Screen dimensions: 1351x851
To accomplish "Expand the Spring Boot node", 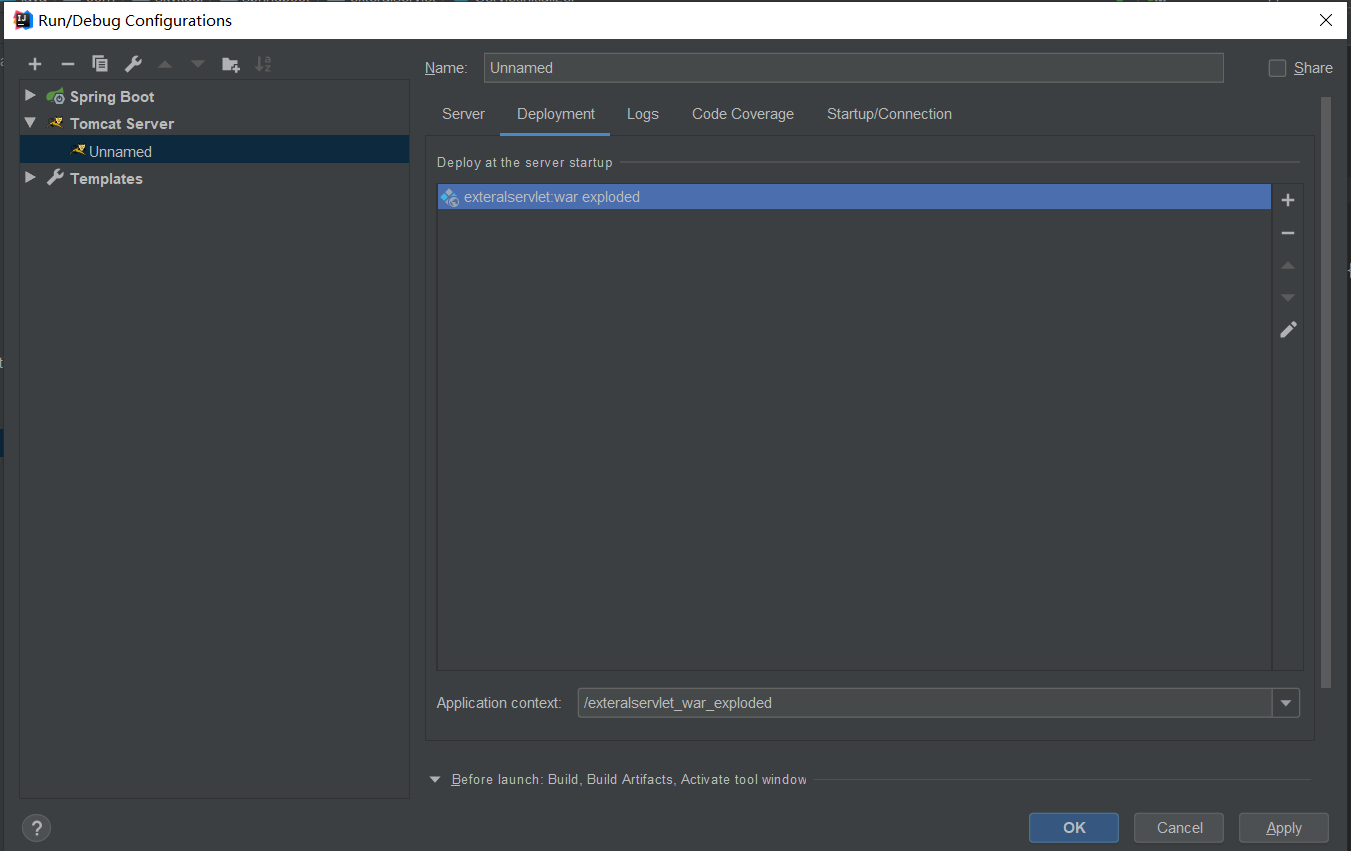I will [30, 95].
